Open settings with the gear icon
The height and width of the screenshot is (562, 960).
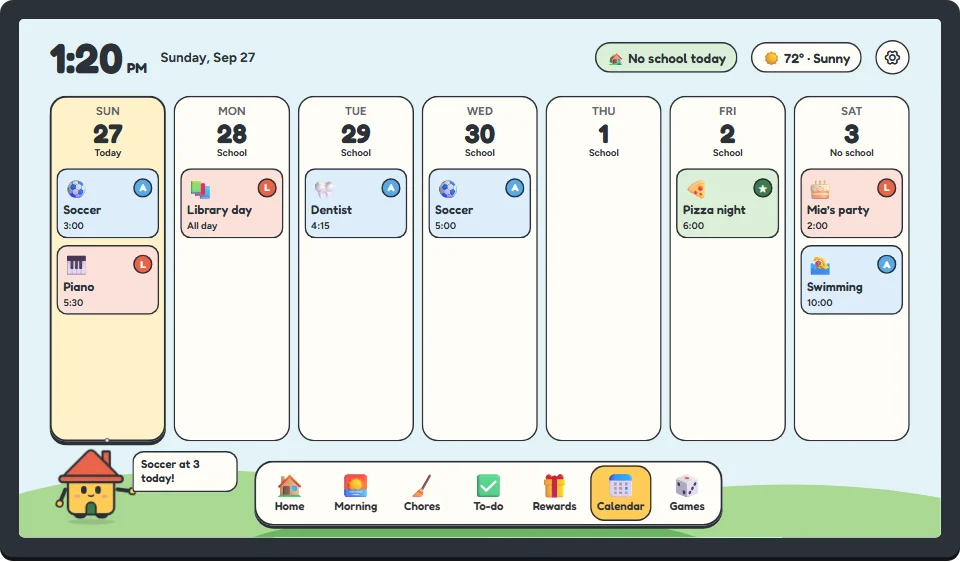[892, 58]
